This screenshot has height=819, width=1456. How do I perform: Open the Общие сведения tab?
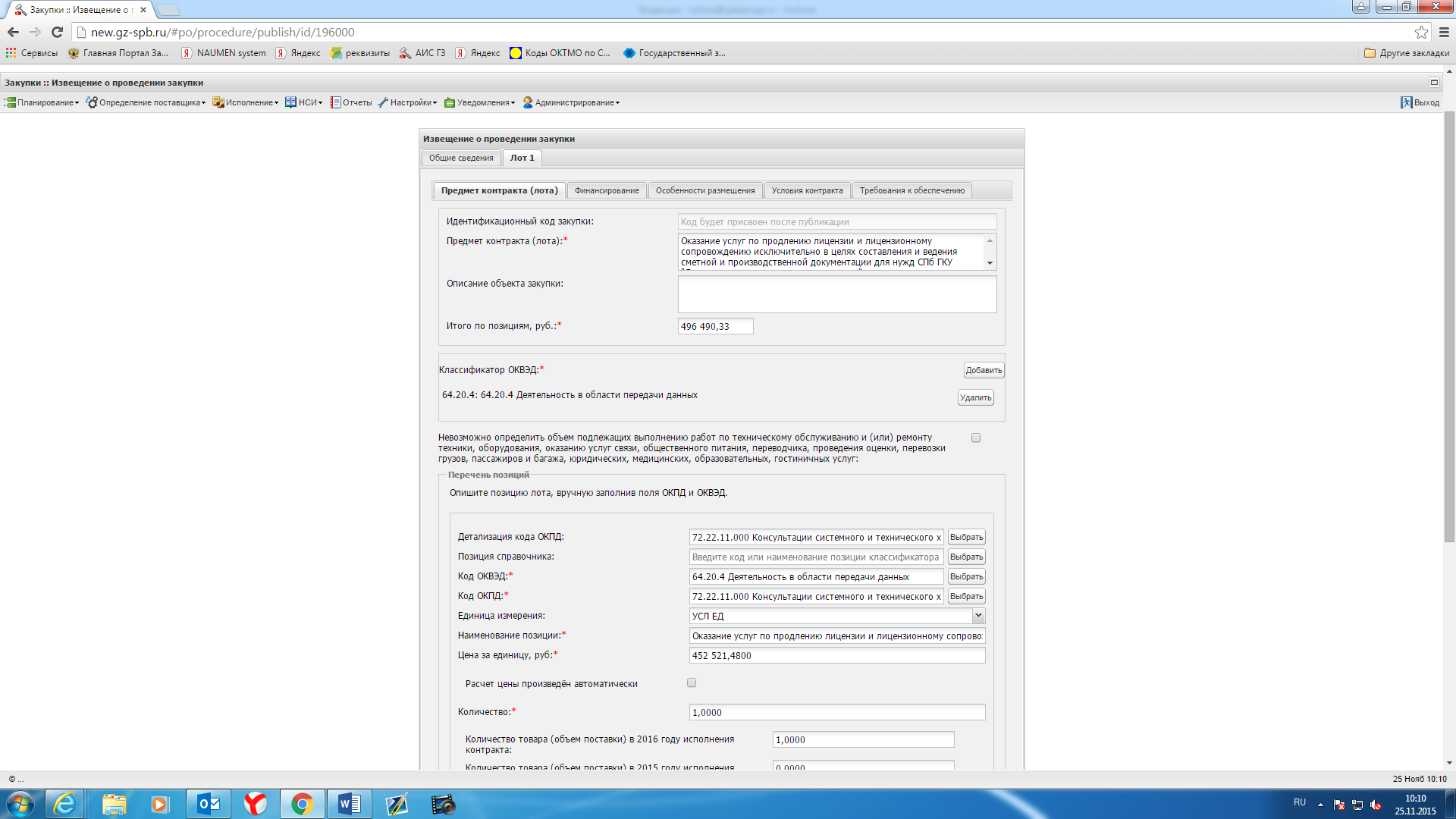460,158
